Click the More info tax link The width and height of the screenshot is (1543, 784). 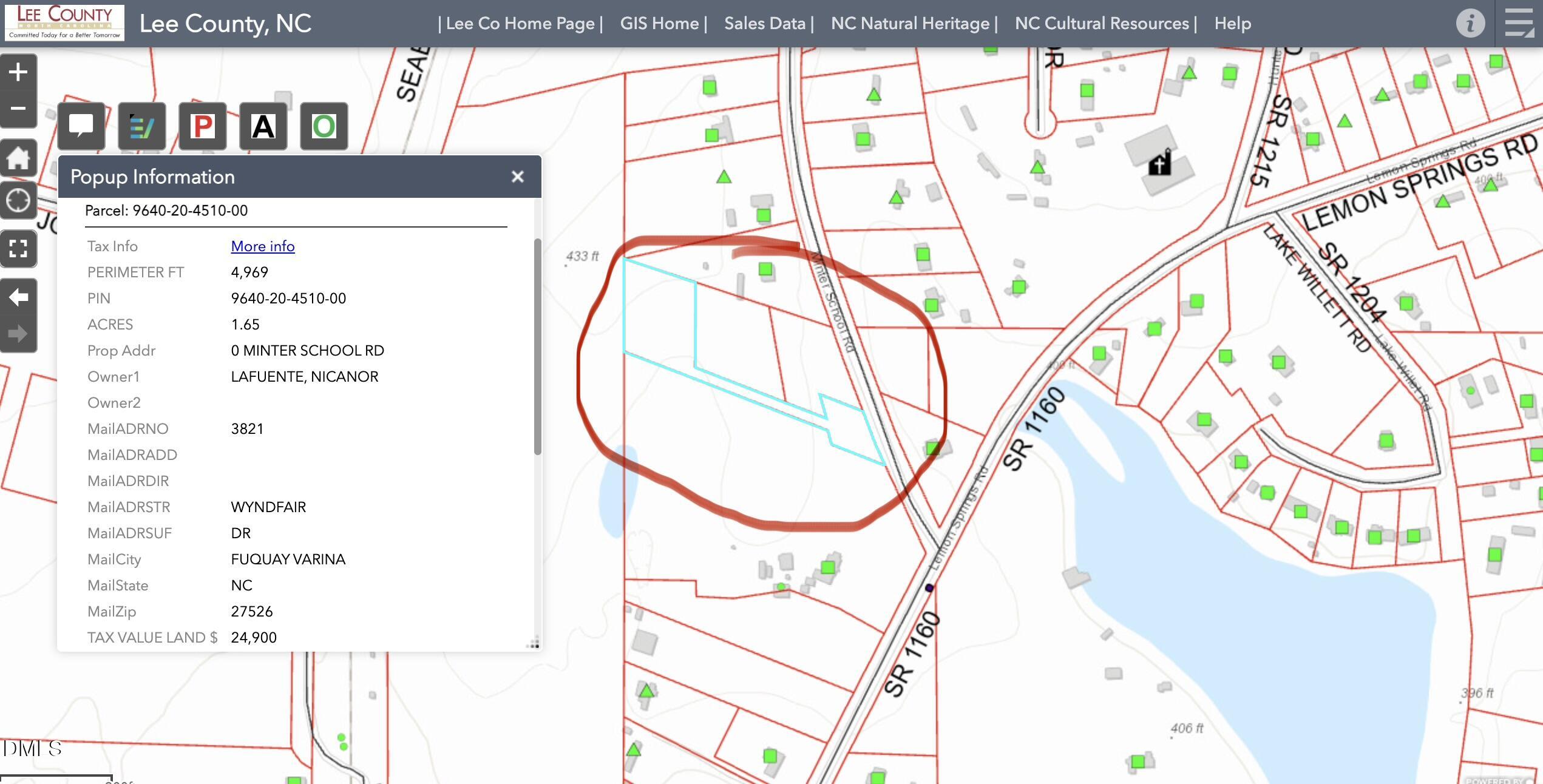pos(263,246)
